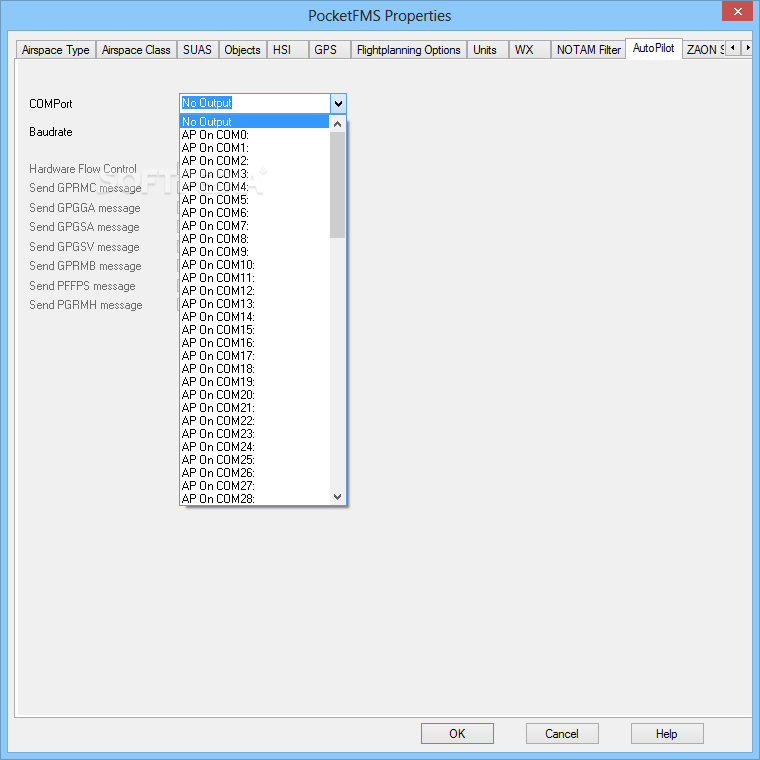Viewport: 760px width, 760px height.
Task: Close the PocketFMS Properties window
Action: 737,11
